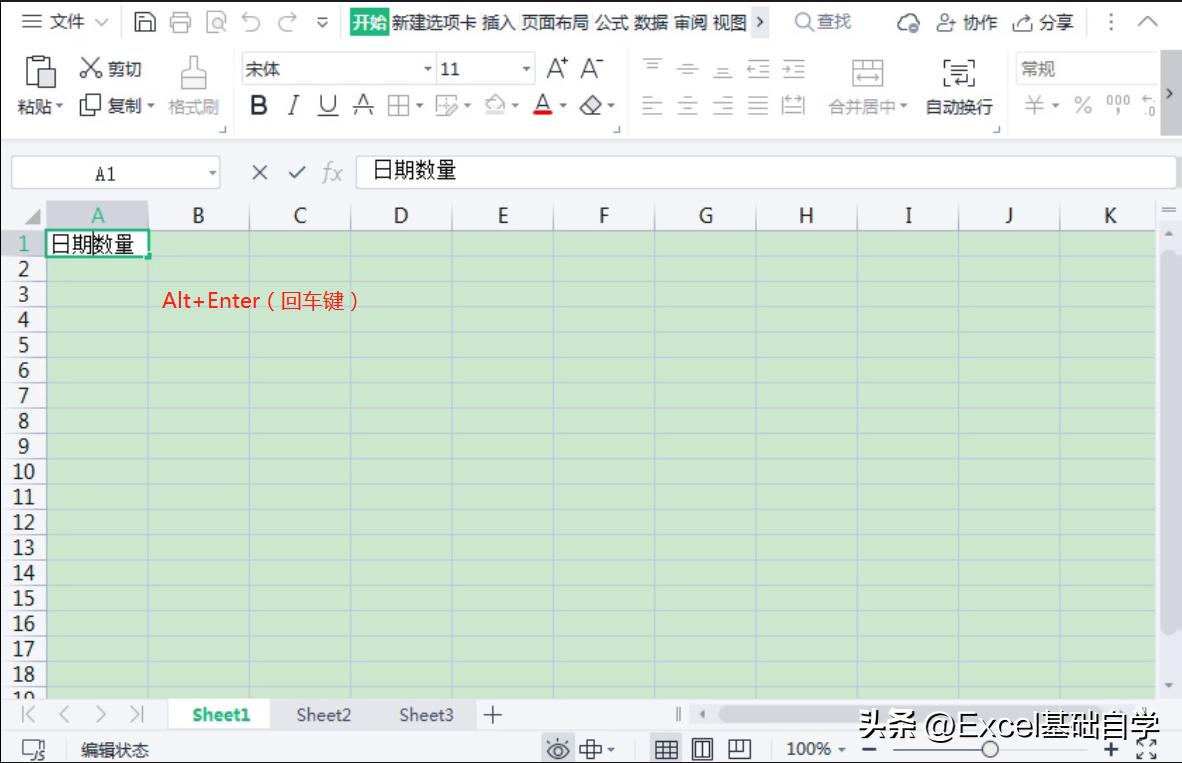Apply underline formatting
Image resolution: width=1182 pixels, height=763 pixels.
coord(327,105)
